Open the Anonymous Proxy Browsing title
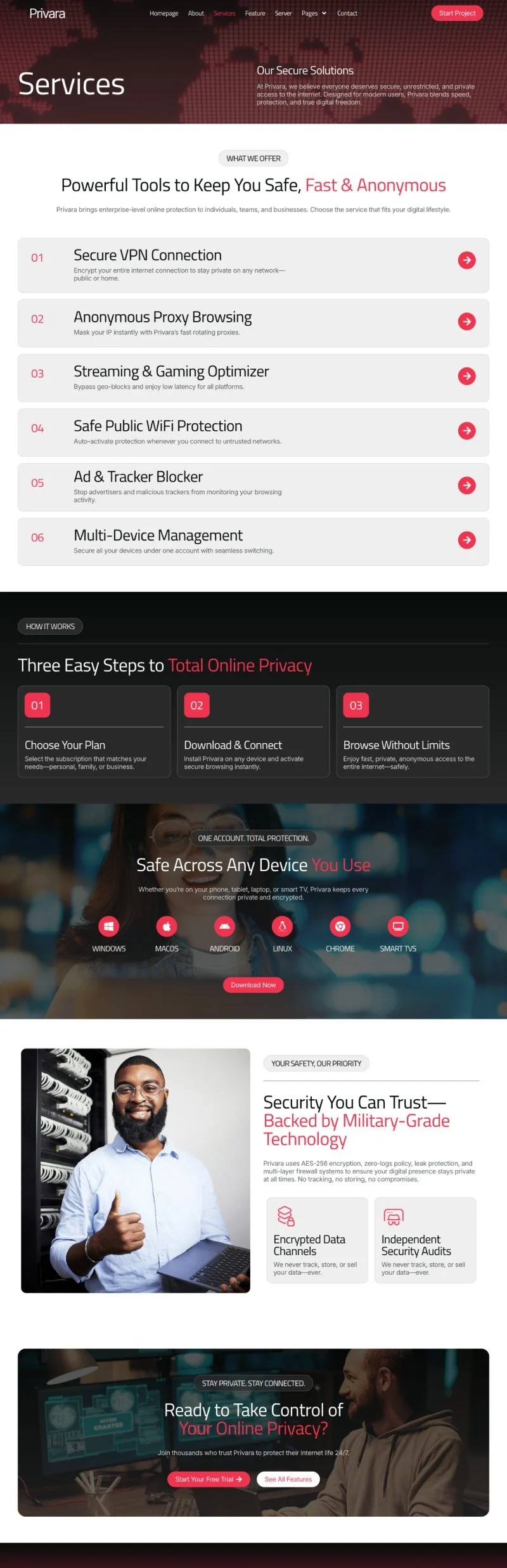This screenshot has width=507, height=1568. click(163, 317)
